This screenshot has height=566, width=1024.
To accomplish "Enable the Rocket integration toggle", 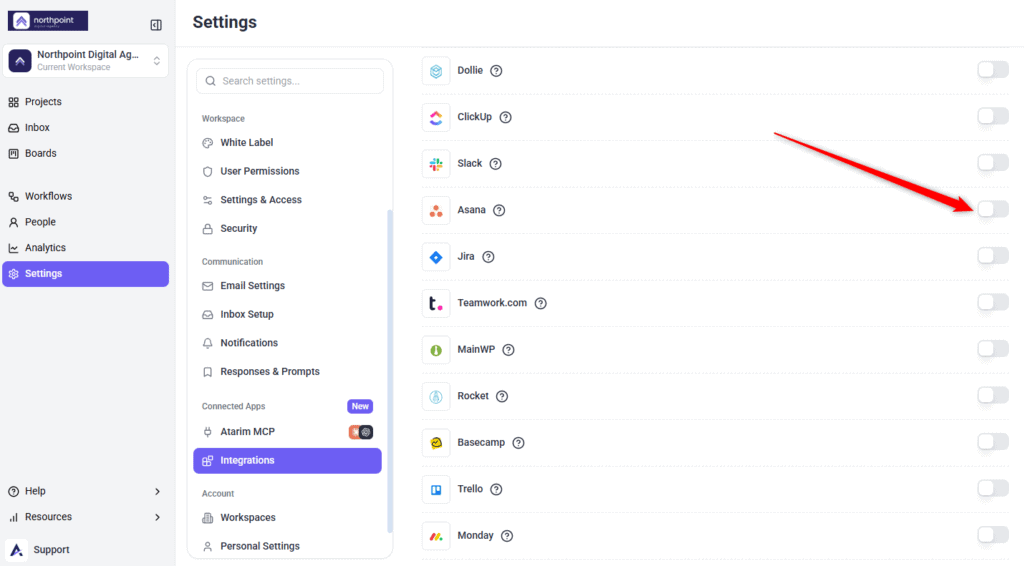I will coord(993,395).
